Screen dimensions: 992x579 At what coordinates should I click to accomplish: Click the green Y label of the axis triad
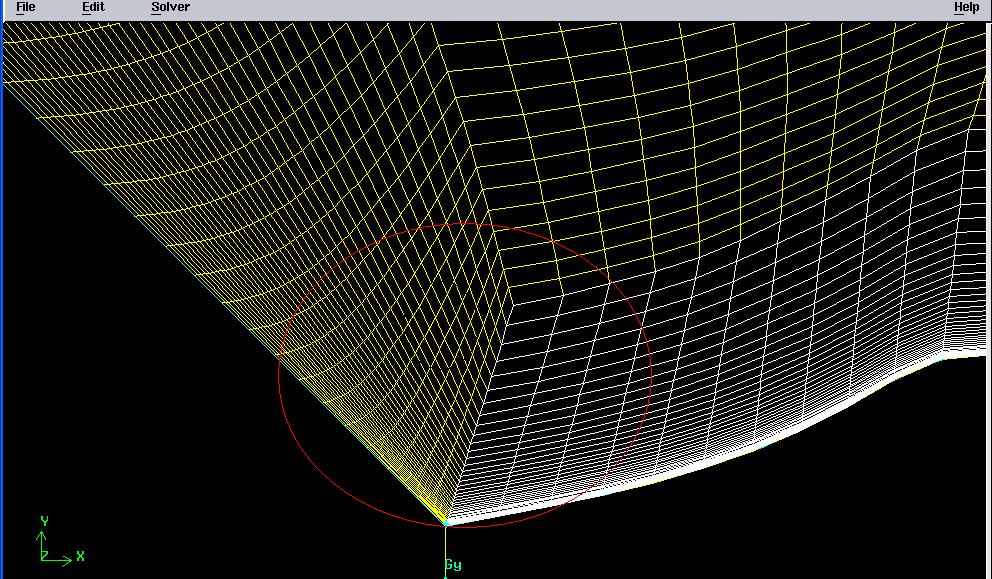44,521
